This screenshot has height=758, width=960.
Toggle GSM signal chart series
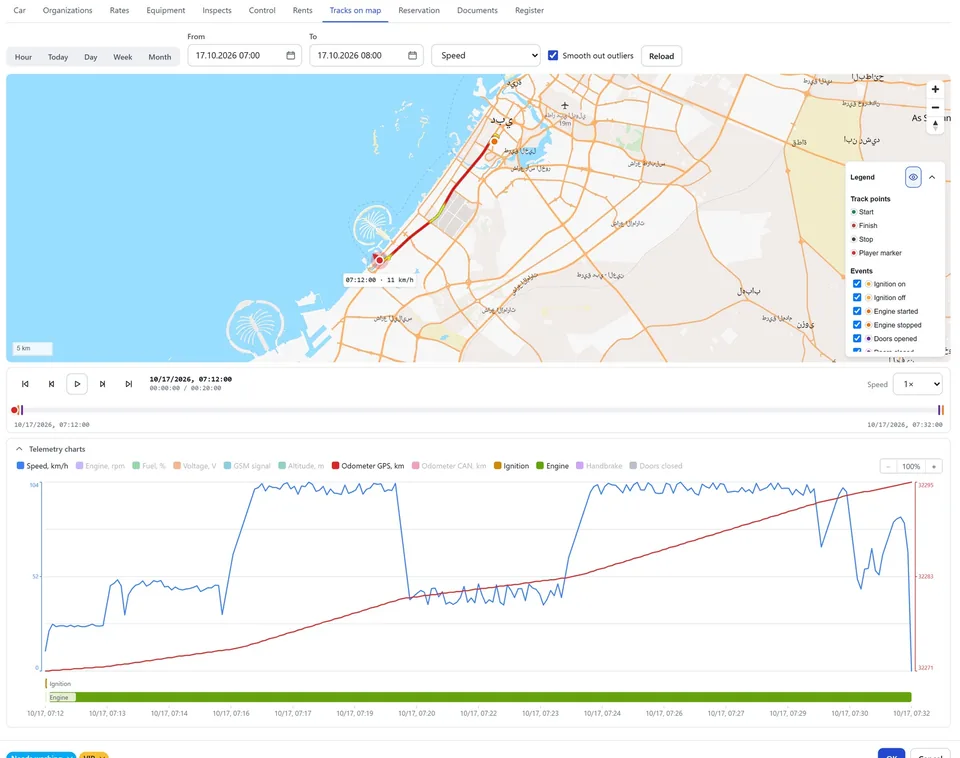pos(247,466)
